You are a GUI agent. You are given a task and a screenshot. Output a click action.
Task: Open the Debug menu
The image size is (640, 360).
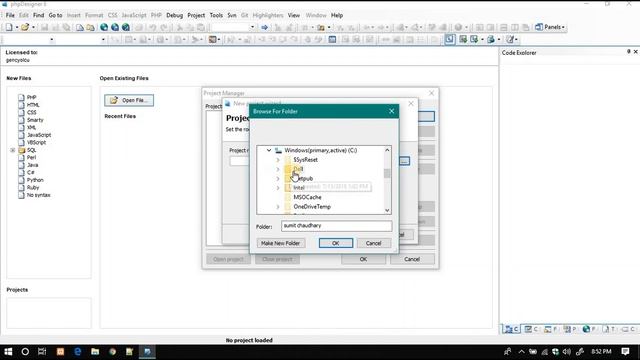point(174,15)
